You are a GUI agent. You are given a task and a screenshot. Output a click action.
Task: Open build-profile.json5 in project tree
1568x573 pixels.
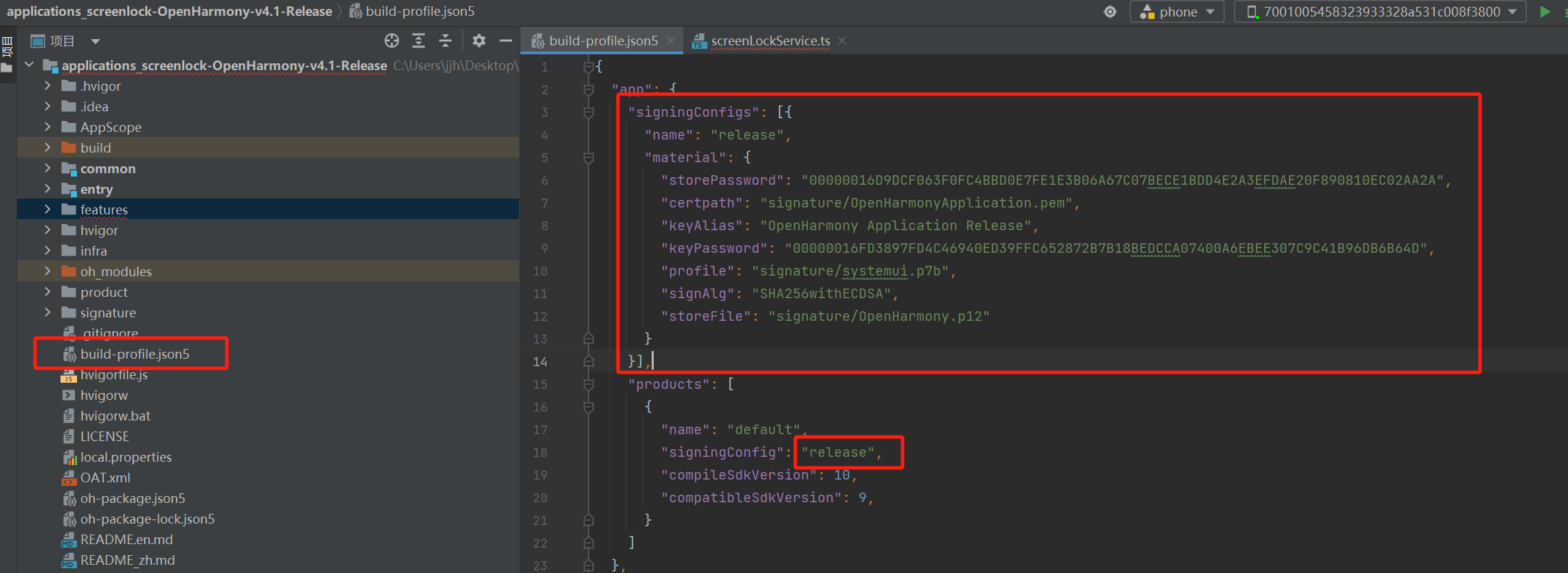[135, 354]
